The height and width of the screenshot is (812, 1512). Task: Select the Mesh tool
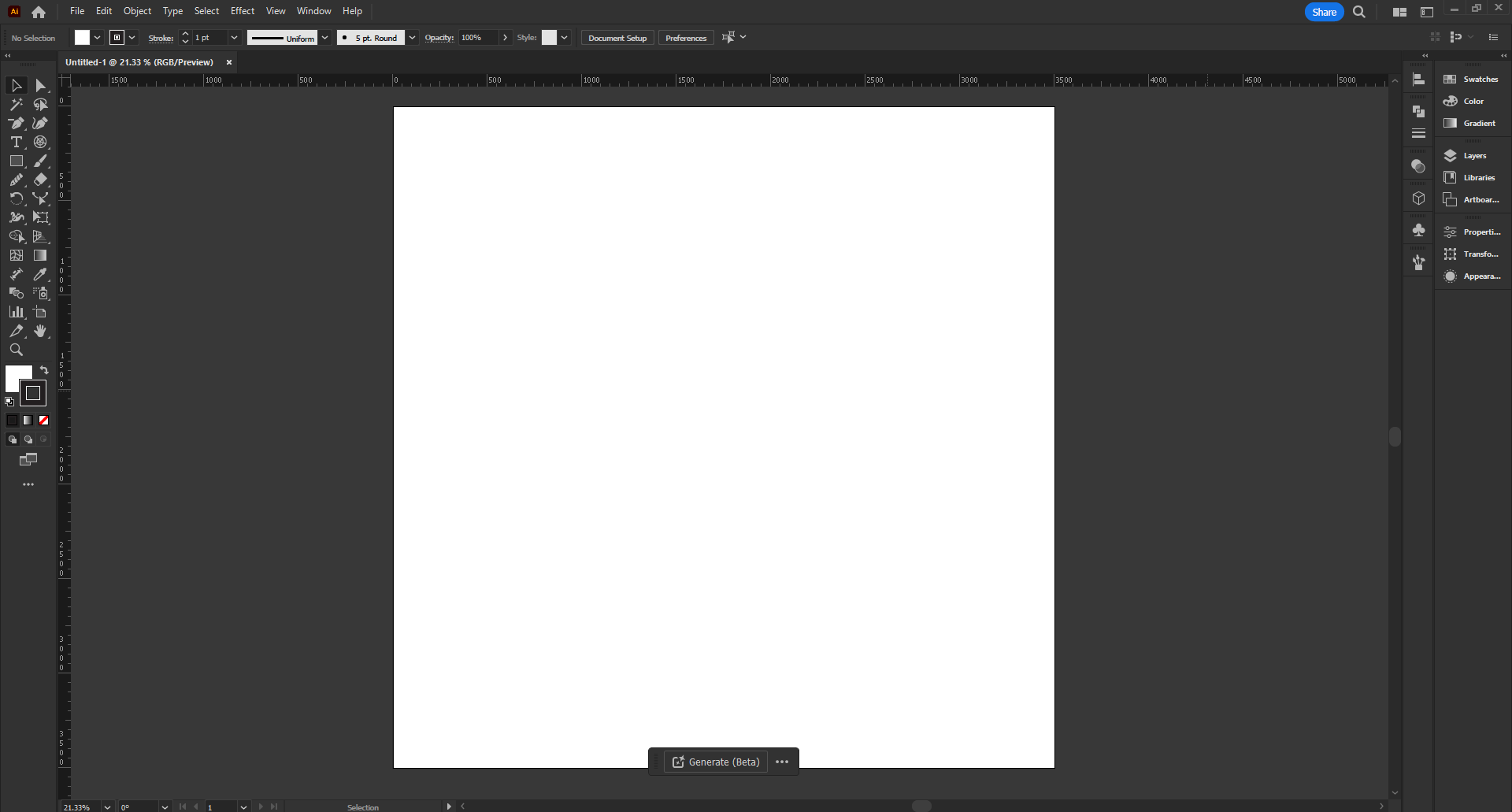16,255
